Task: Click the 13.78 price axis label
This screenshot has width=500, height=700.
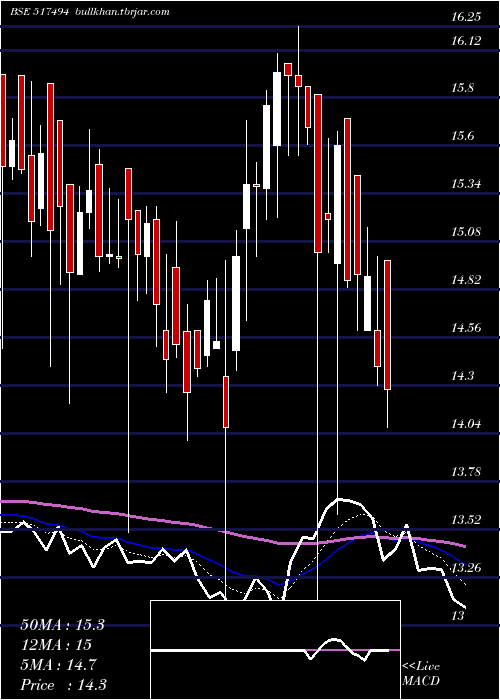Action: (466, 472)
